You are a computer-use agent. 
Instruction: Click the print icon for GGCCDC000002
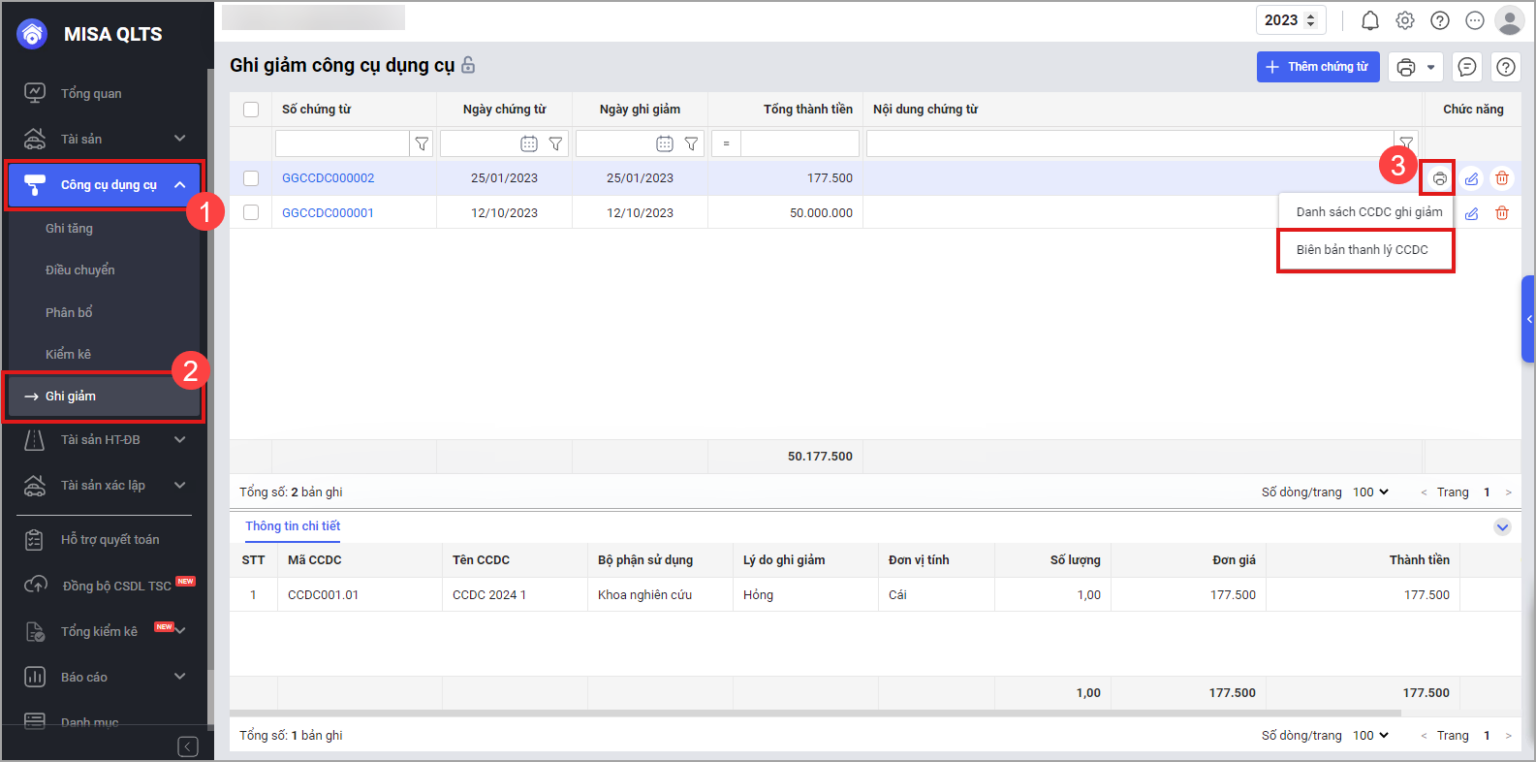pyautogui.click(x=1439, y=179)
